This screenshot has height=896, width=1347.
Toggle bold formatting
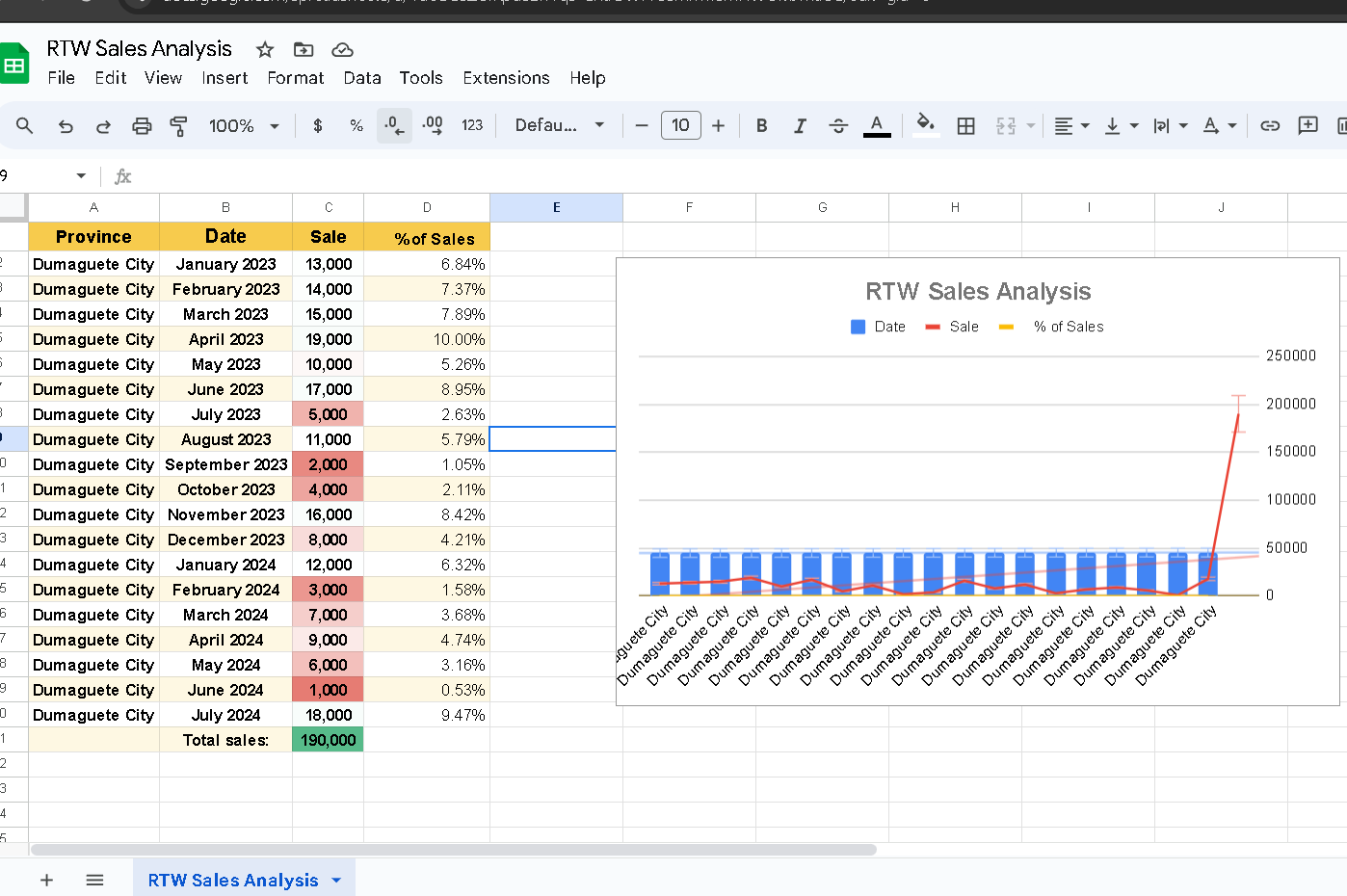coord(761,125)
